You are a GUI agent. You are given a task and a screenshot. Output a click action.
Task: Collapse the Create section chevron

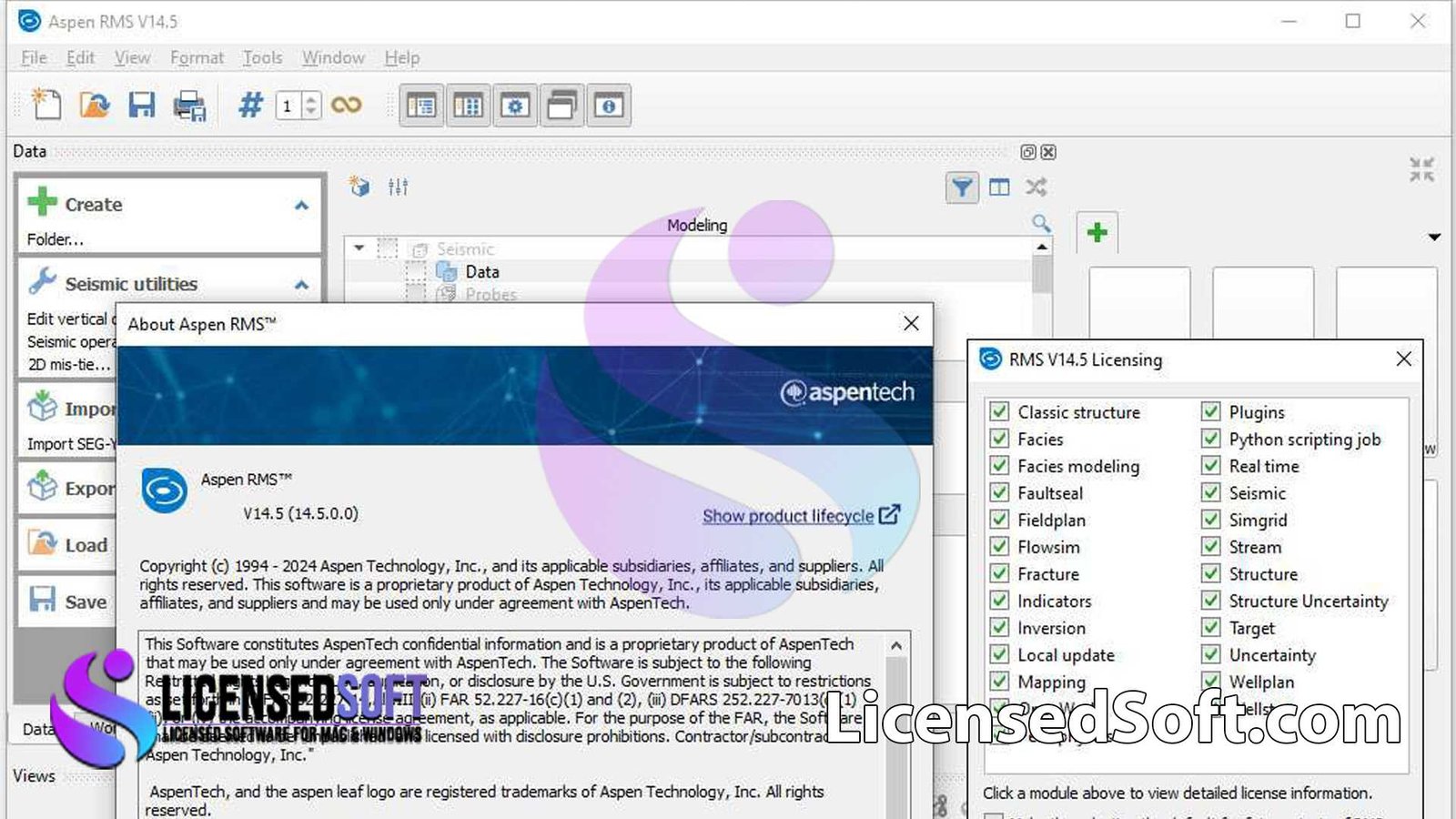[301, 206]
